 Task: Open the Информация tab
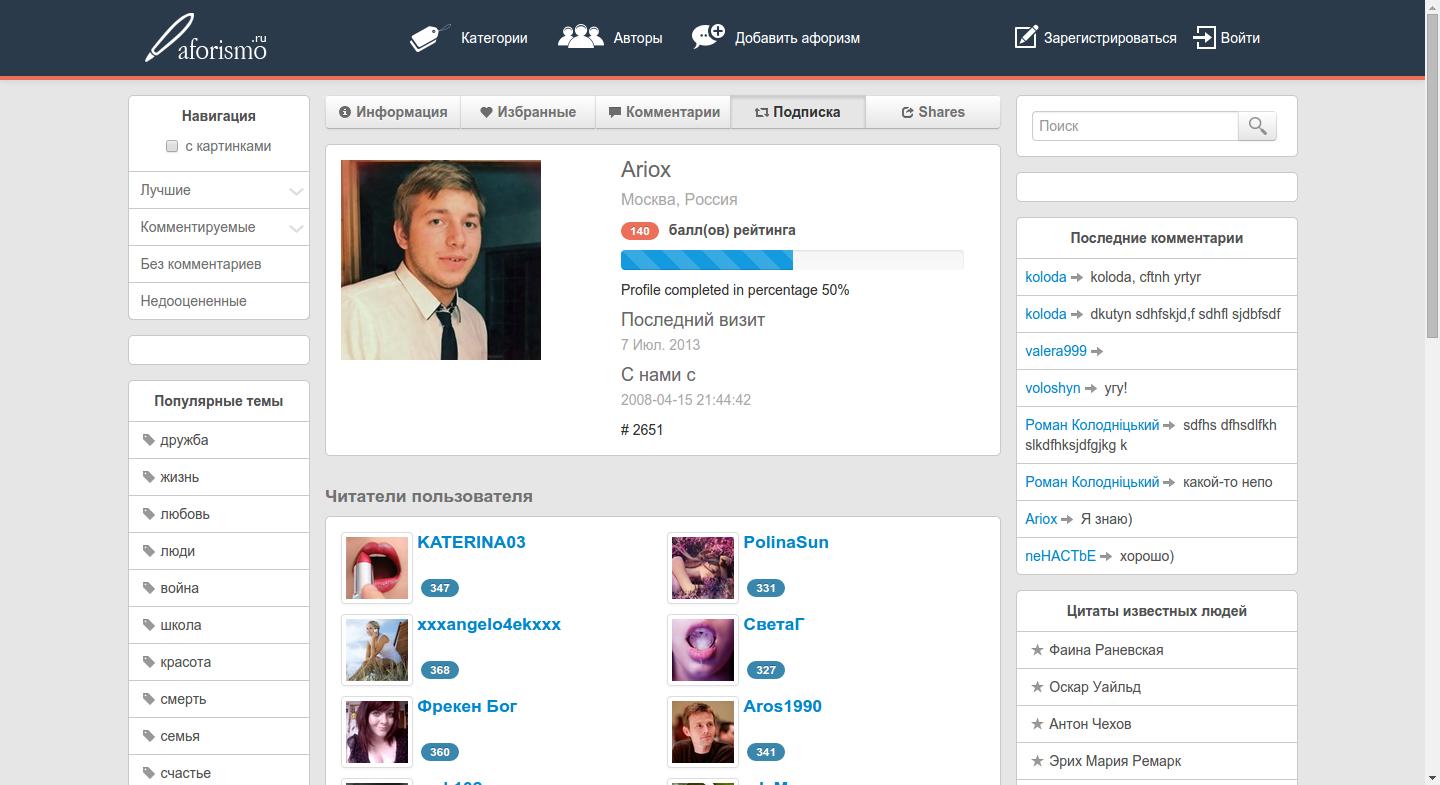[393, 112]
